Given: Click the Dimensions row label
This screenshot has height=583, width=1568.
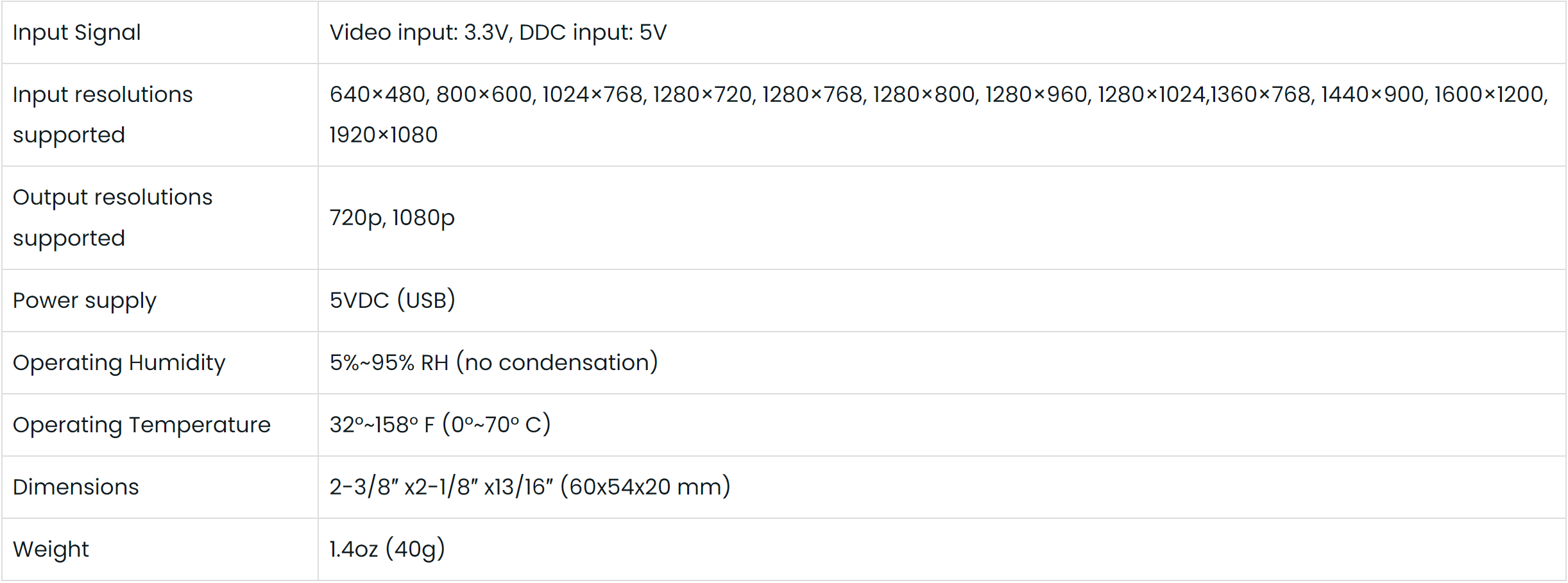Looking at the screenshot, I should 76,487.
